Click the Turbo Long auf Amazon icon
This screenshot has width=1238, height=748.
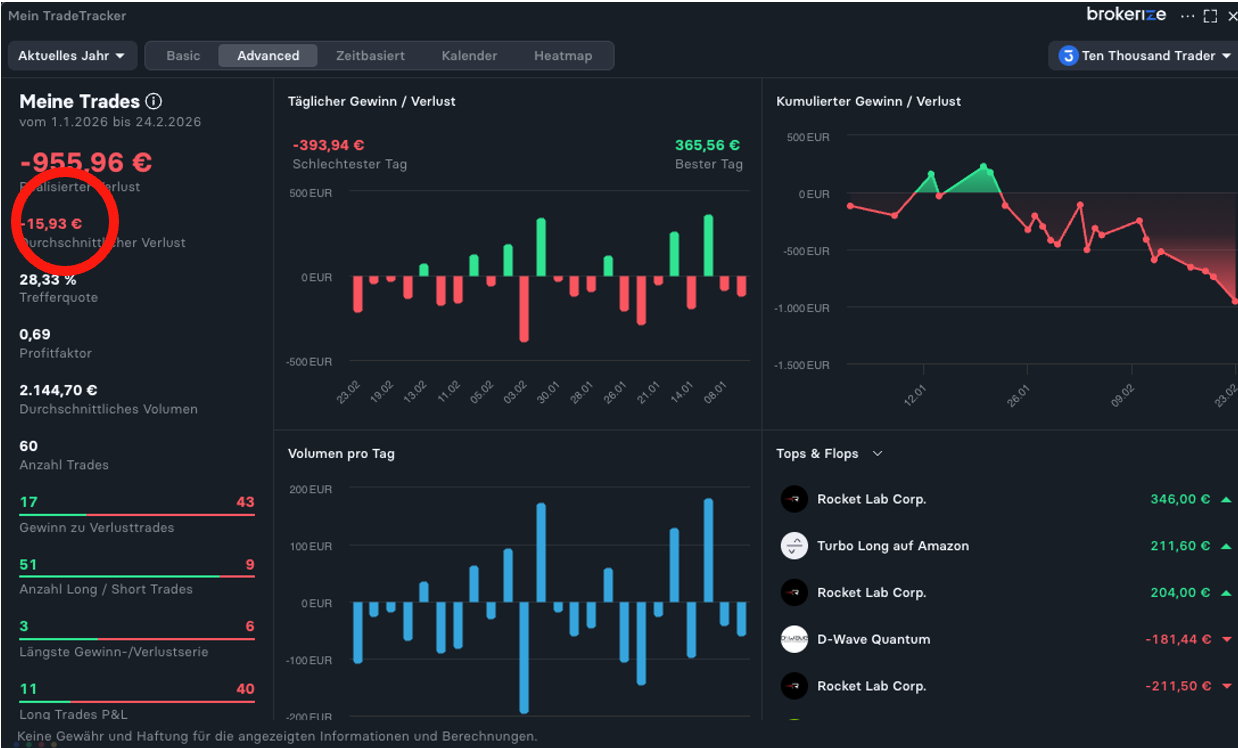pyautogui.click(x=793, y=546)
